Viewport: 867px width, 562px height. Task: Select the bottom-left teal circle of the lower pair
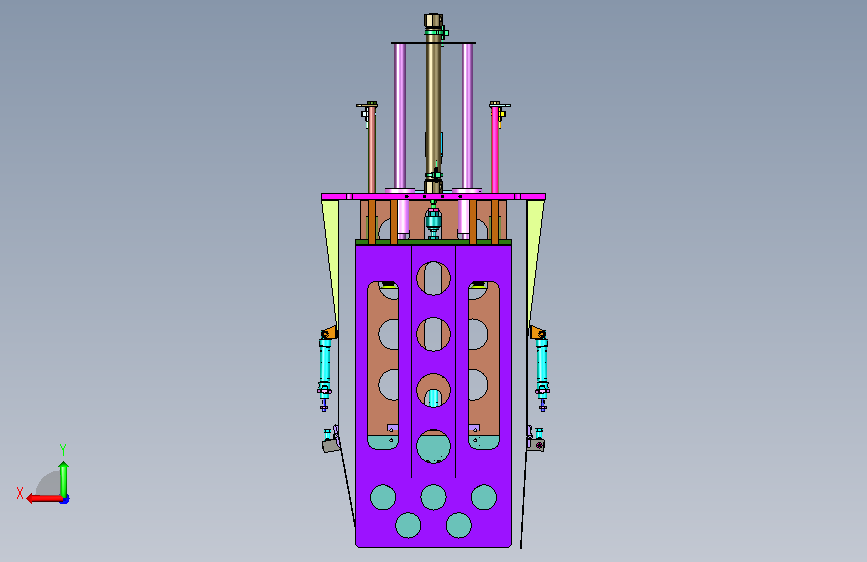[x=408, y=525]
